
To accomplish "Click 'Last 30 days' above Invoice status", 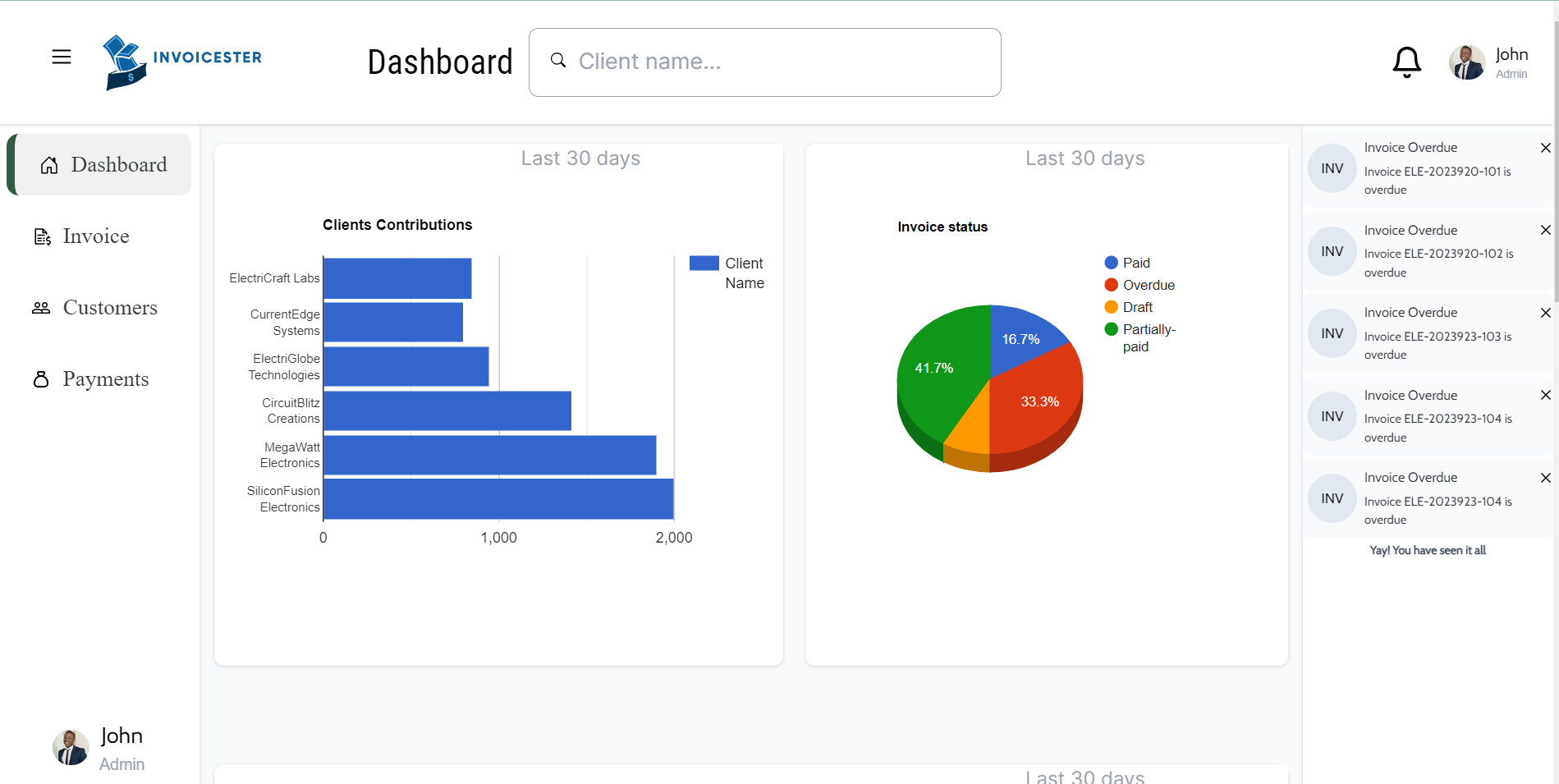I will [x=1084, y=158].
